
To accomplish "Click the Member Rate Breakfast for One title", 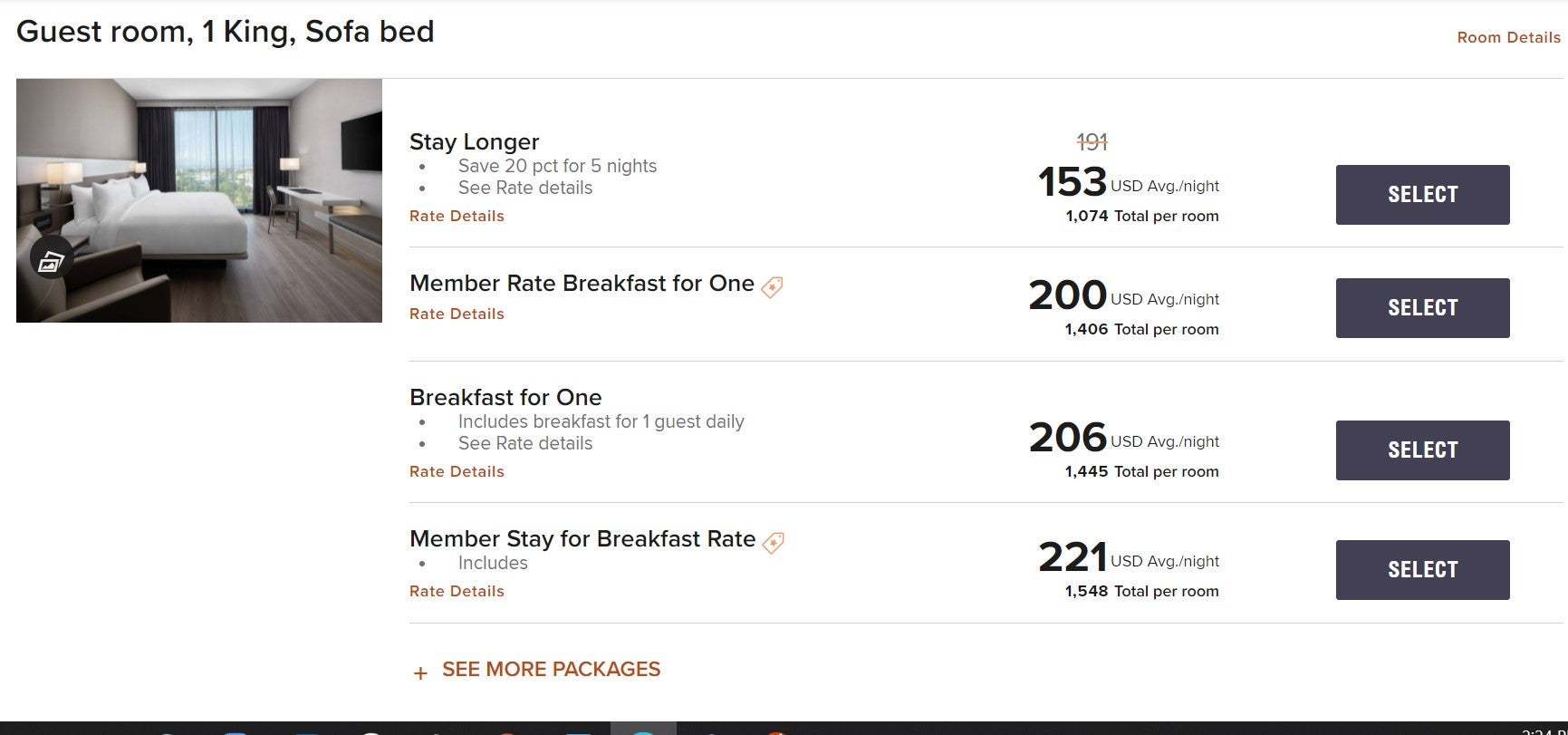I will [x=582, y=283].
